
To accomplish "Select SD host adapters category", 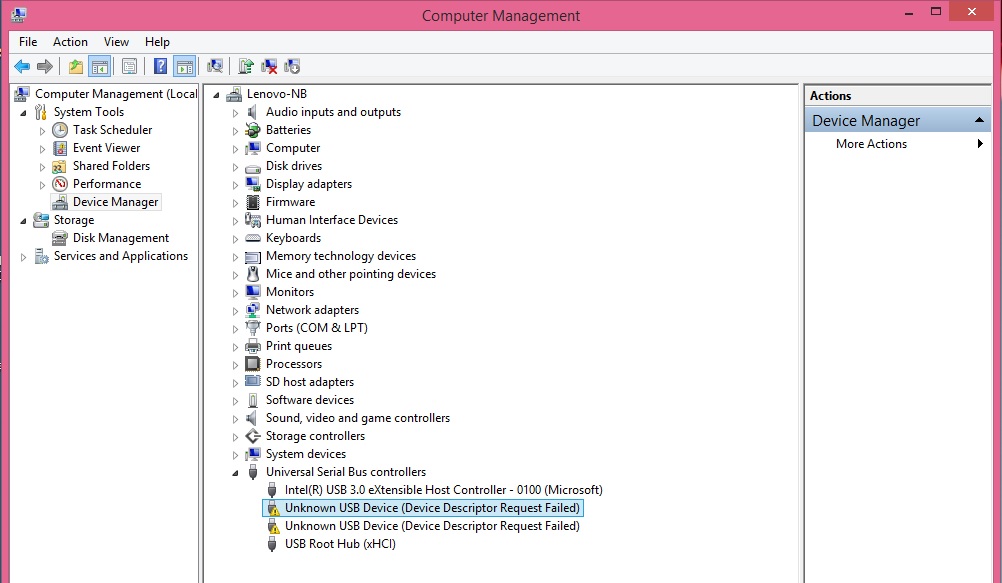I will [x=309, y=382].
